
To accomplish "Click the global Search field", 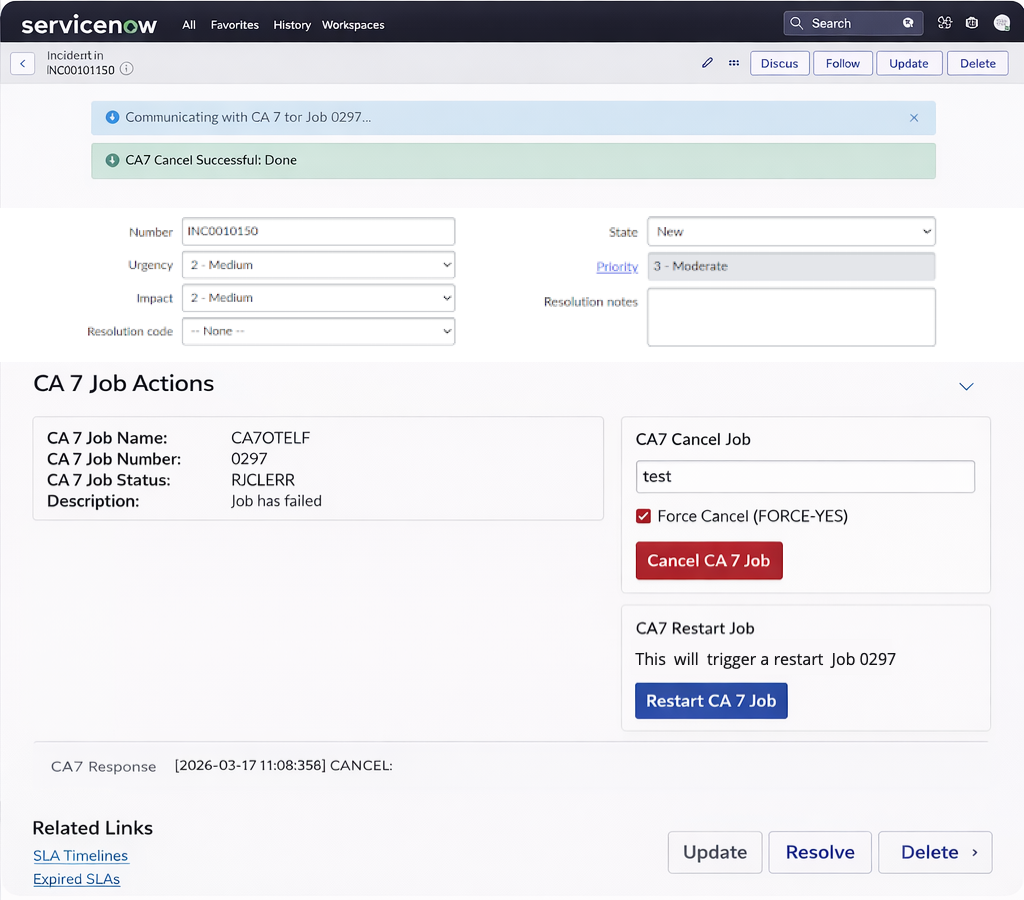I will point(854,23).
